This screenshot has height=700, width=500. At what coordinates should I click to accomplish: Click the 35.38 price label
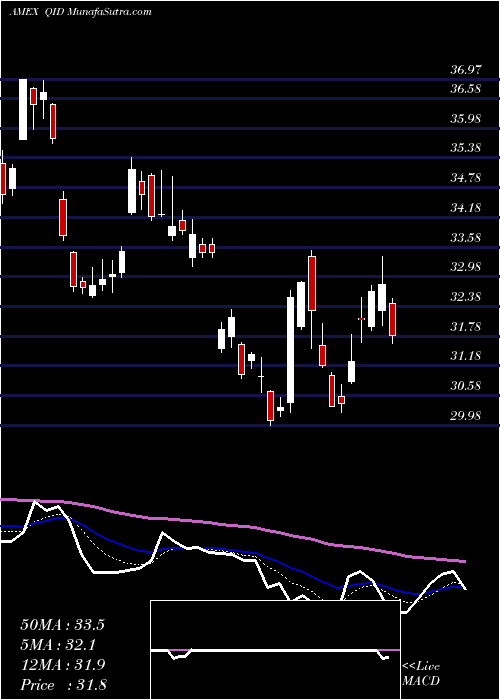[465, 148]
